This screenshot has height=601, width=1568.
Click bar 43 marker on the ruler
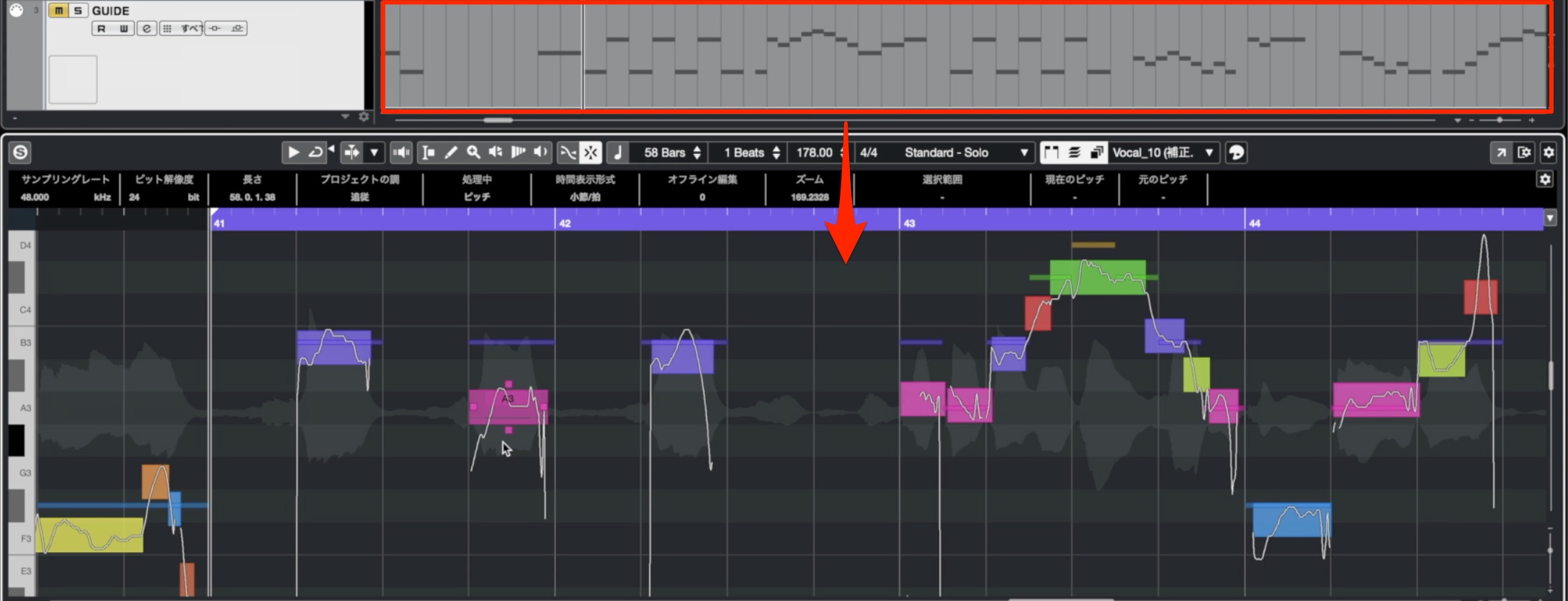[909, 223]
